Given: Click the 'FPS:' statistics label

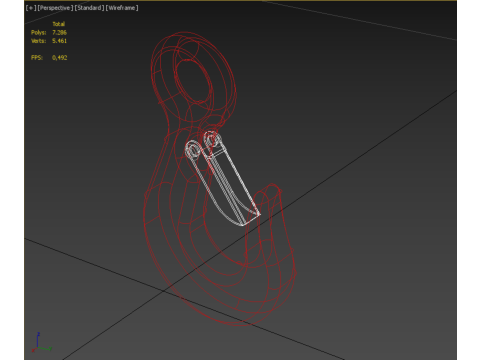Looking at the screenshot, I should (x=37, y=58).
